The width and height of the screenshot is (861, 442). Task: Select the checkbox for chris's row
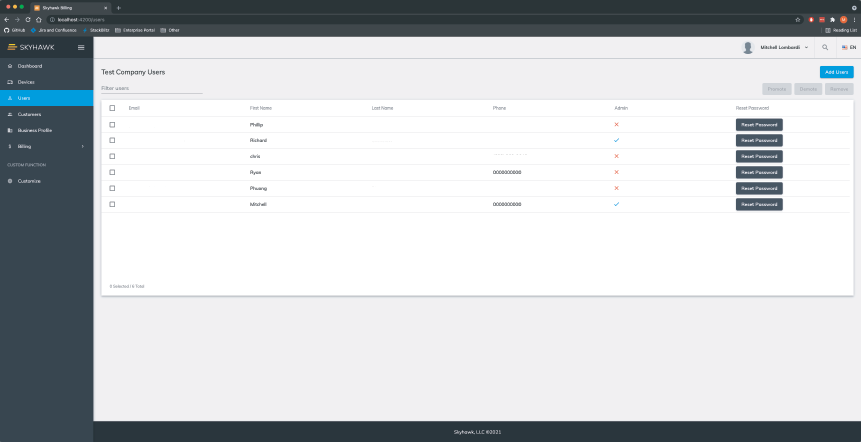click(x=112, y=156)
